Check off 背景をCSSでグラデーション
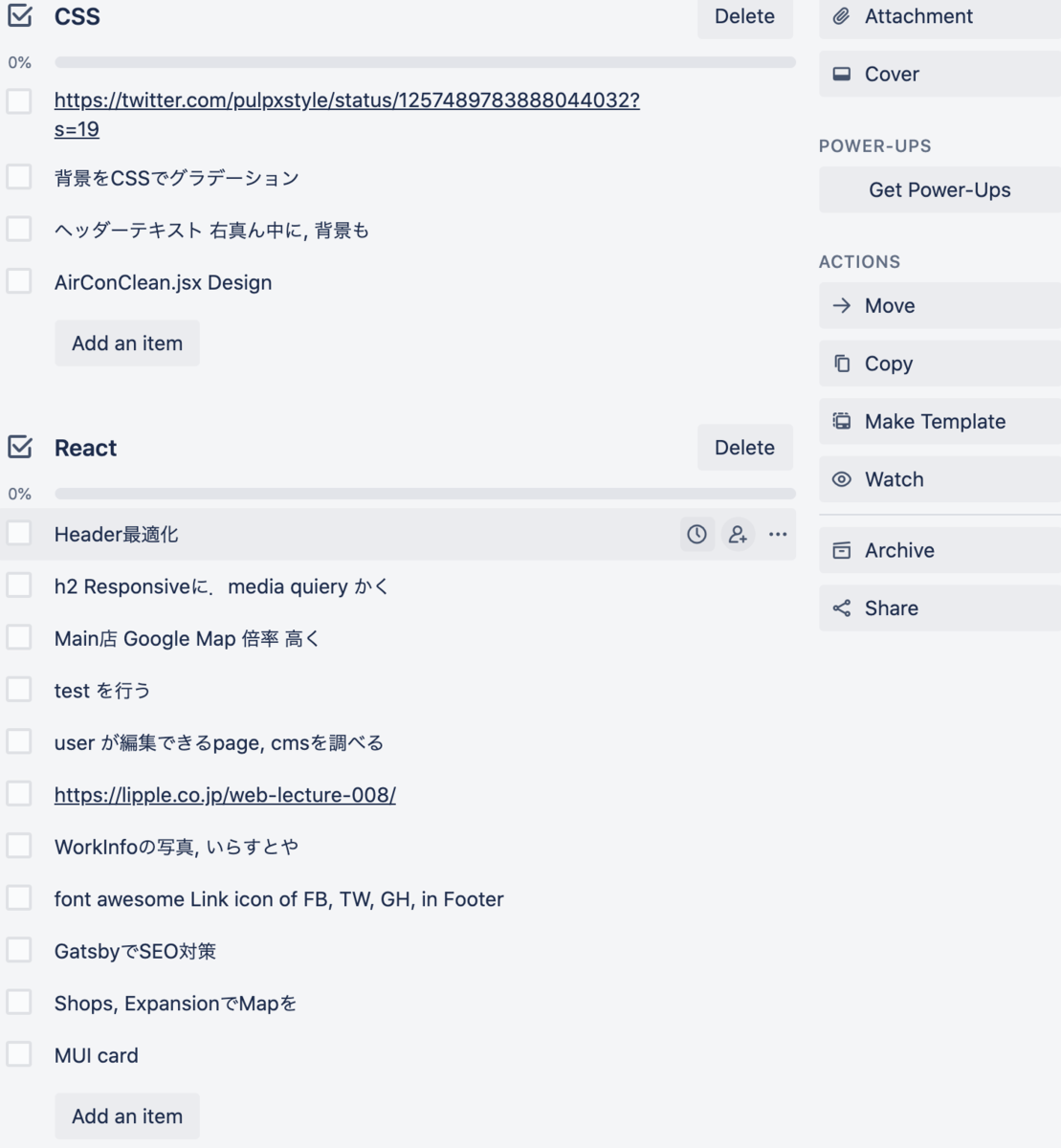 pyautogui.click(x=18, y=177)
